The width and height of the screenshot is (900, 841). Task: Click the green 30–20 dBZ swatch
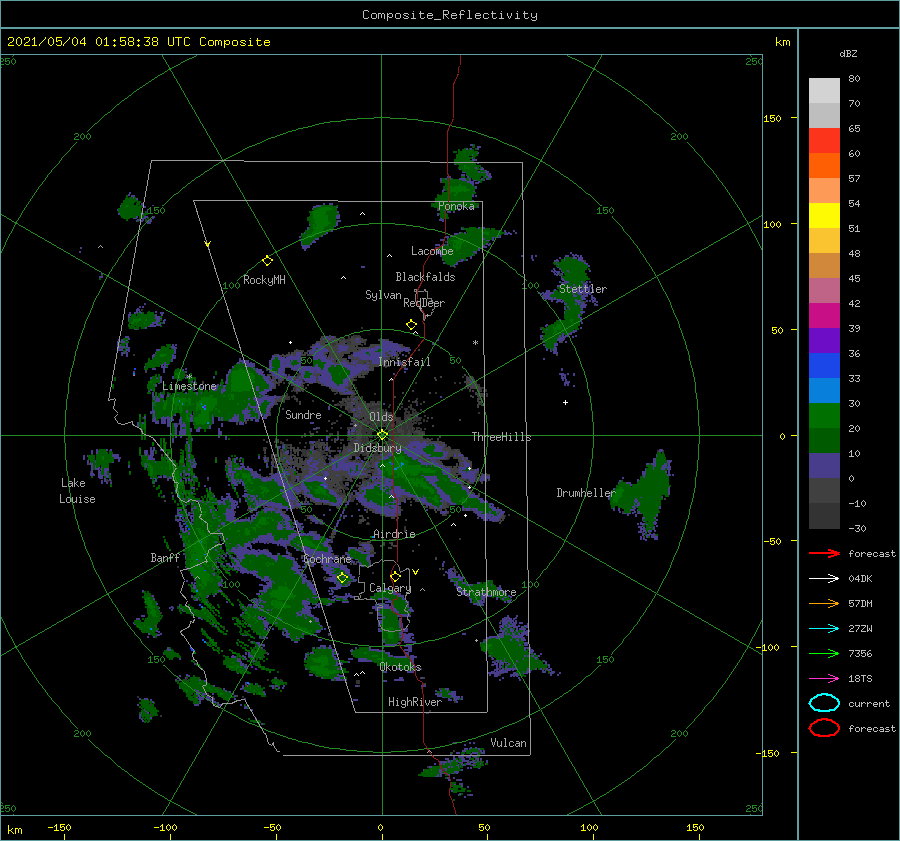point(824,415)
